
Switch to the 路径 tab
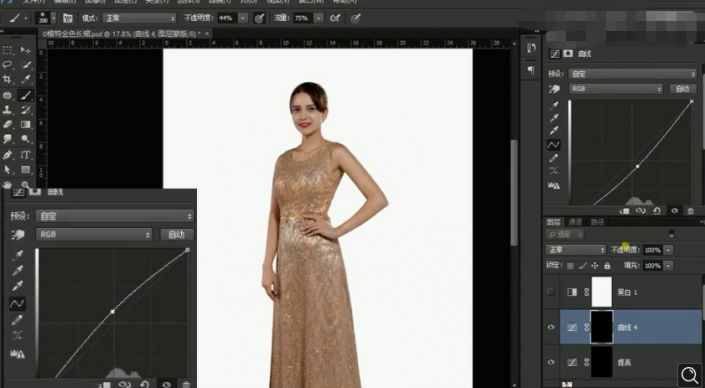pyautogui.click(x=597, y=222)
